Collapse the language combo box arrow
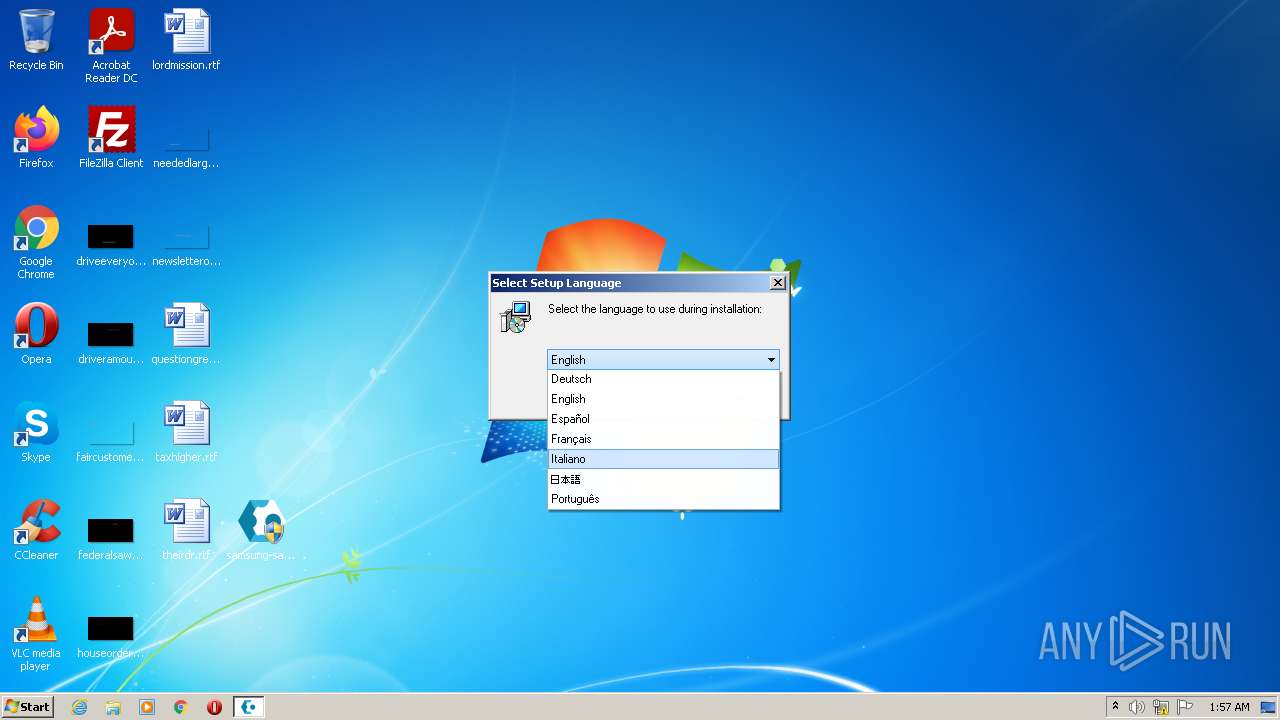Image resolution: width=1280 pixels, height=720 pixels. 771,360
